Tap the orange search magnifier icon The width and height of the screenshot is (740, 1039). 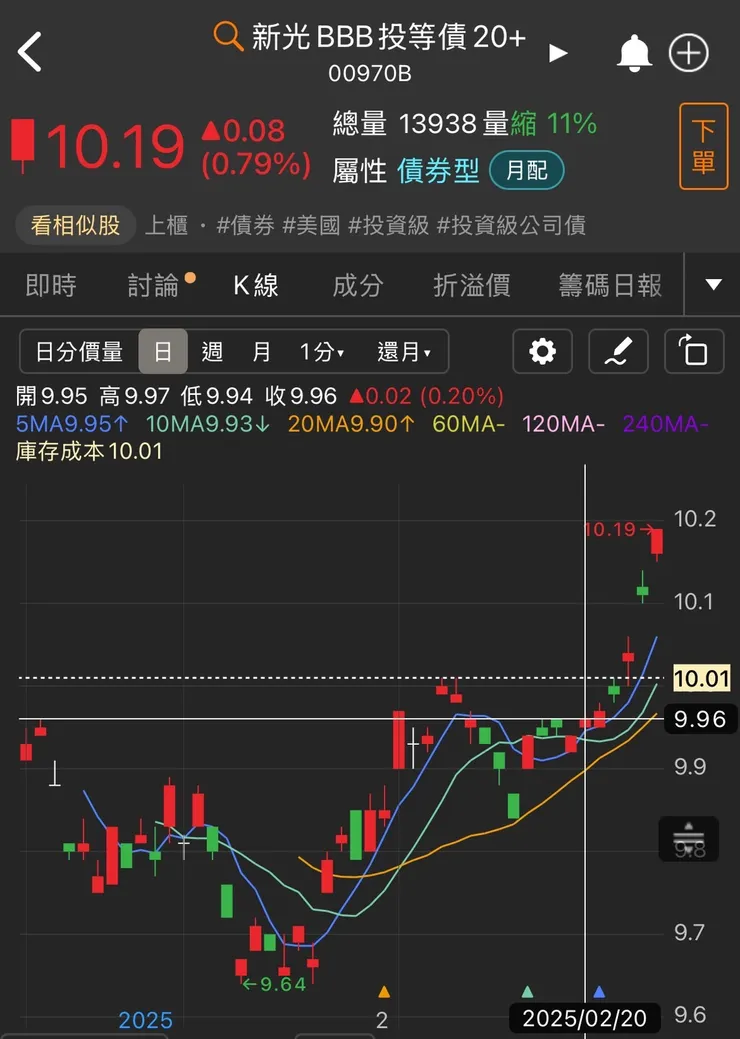228,35
